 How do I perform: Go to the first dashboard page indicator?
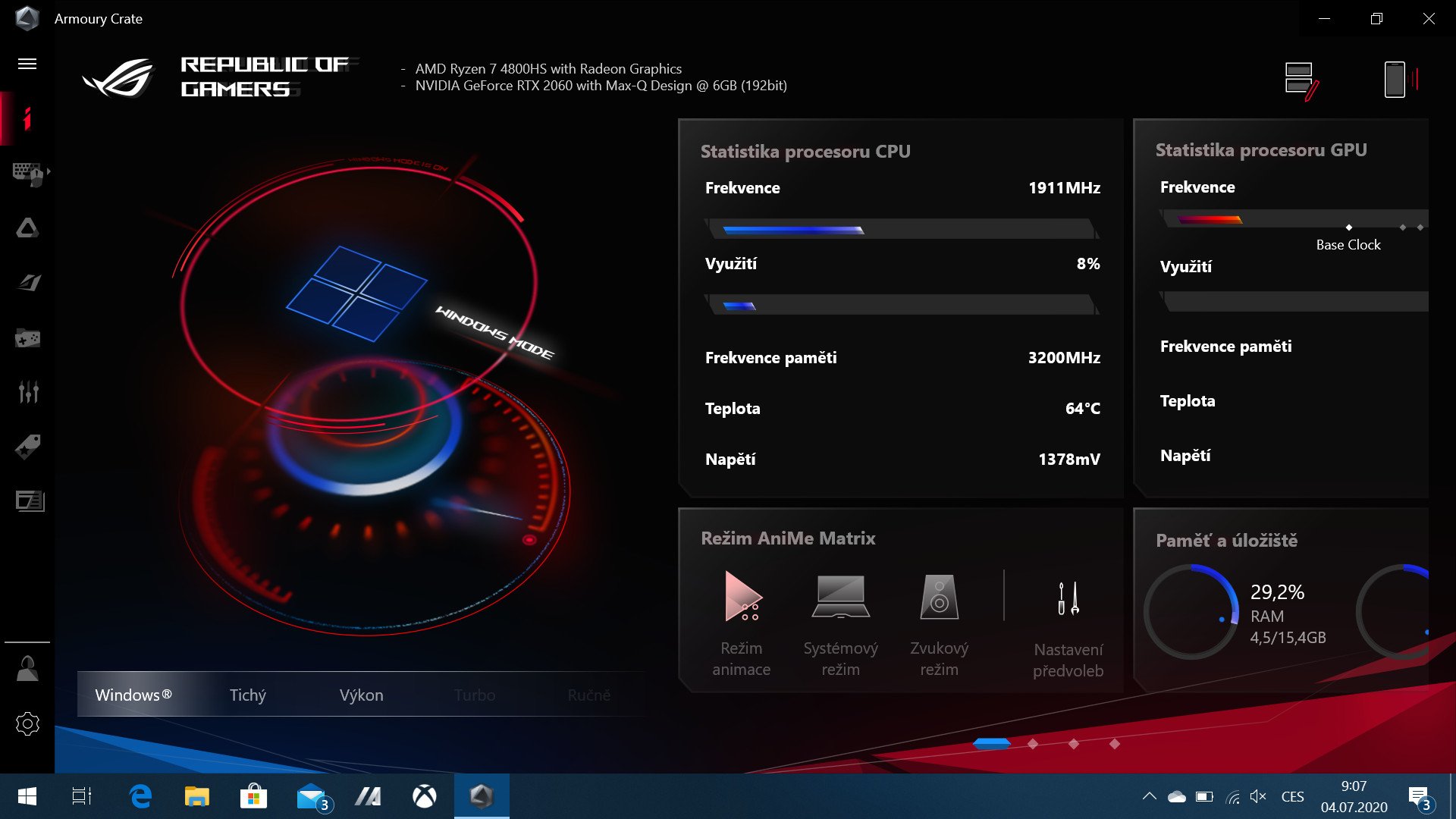click(991, 744)
